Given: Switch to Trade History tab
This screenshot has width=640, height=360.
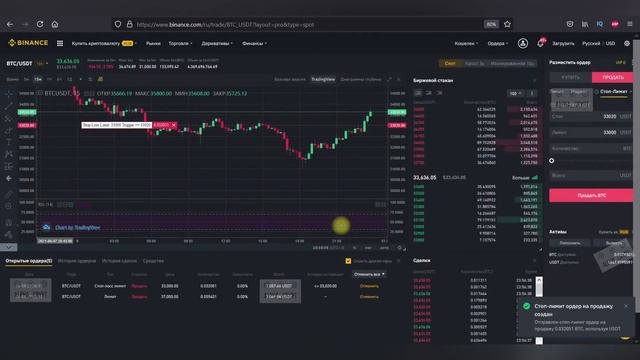Looking at the screenshot, I should coord(119,261).
